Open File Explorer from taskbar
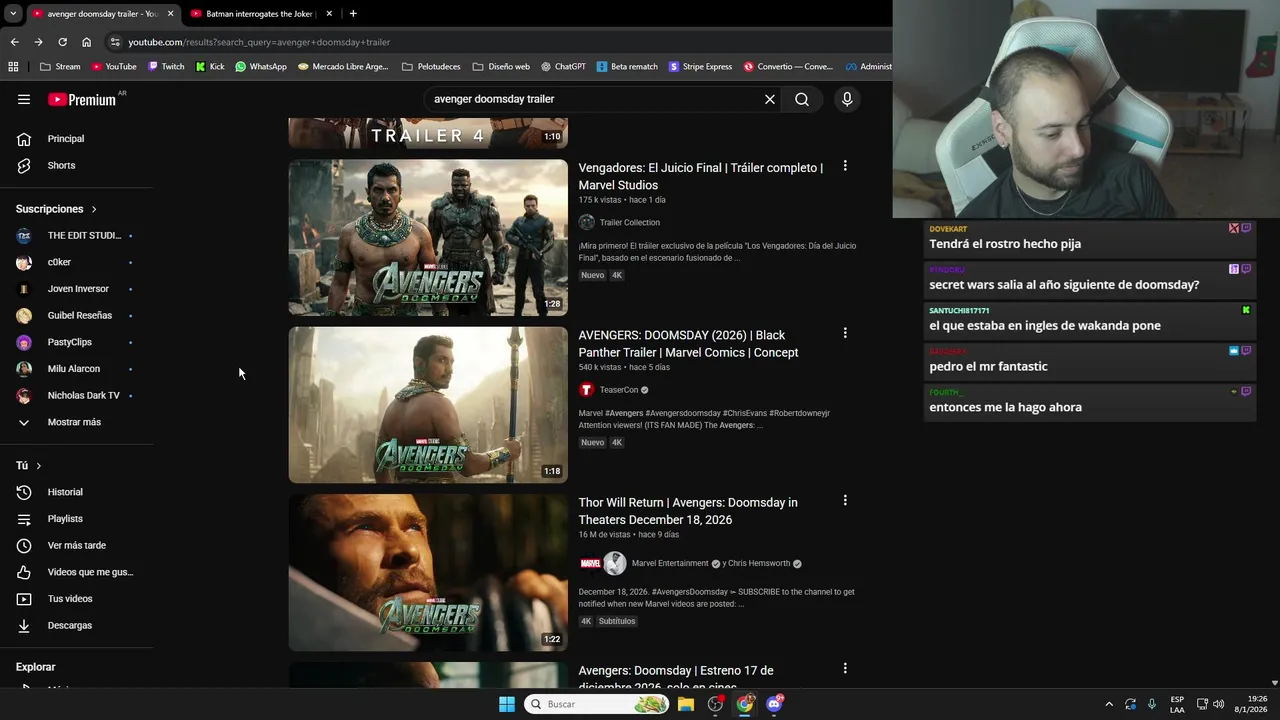Screen dimensions: 1280x720 [x=686, y=704]
